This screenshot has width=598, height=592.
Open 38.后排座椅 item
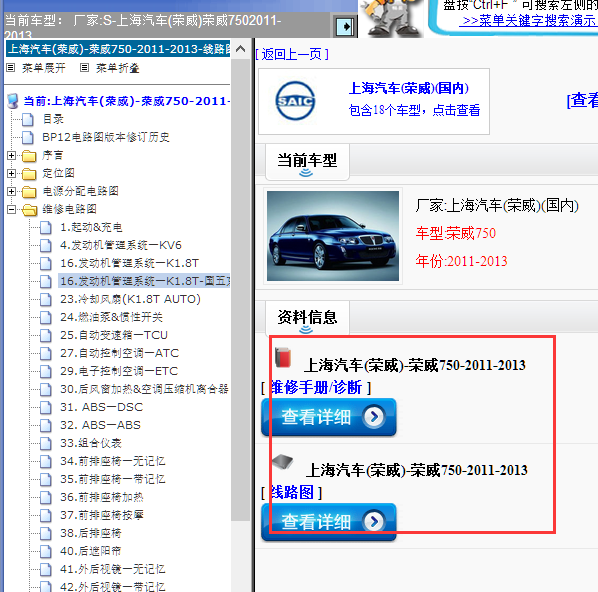(91, 533)
